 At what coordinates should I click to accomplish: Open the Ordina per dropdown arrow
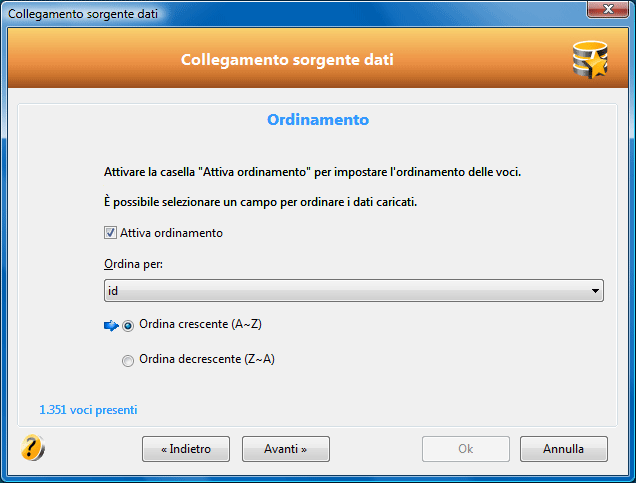point(595,290)
